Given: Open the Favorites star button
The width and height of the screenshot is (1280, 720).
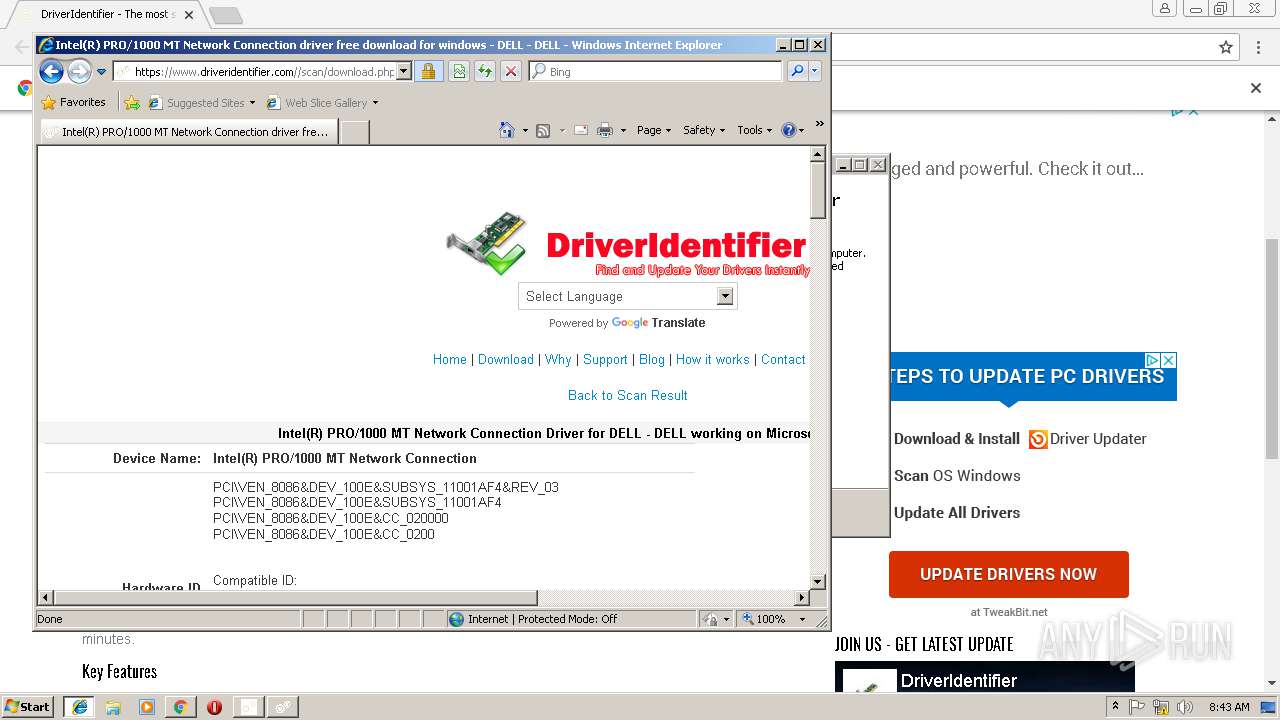Looking at the screenshot, I should click(73, 102).
